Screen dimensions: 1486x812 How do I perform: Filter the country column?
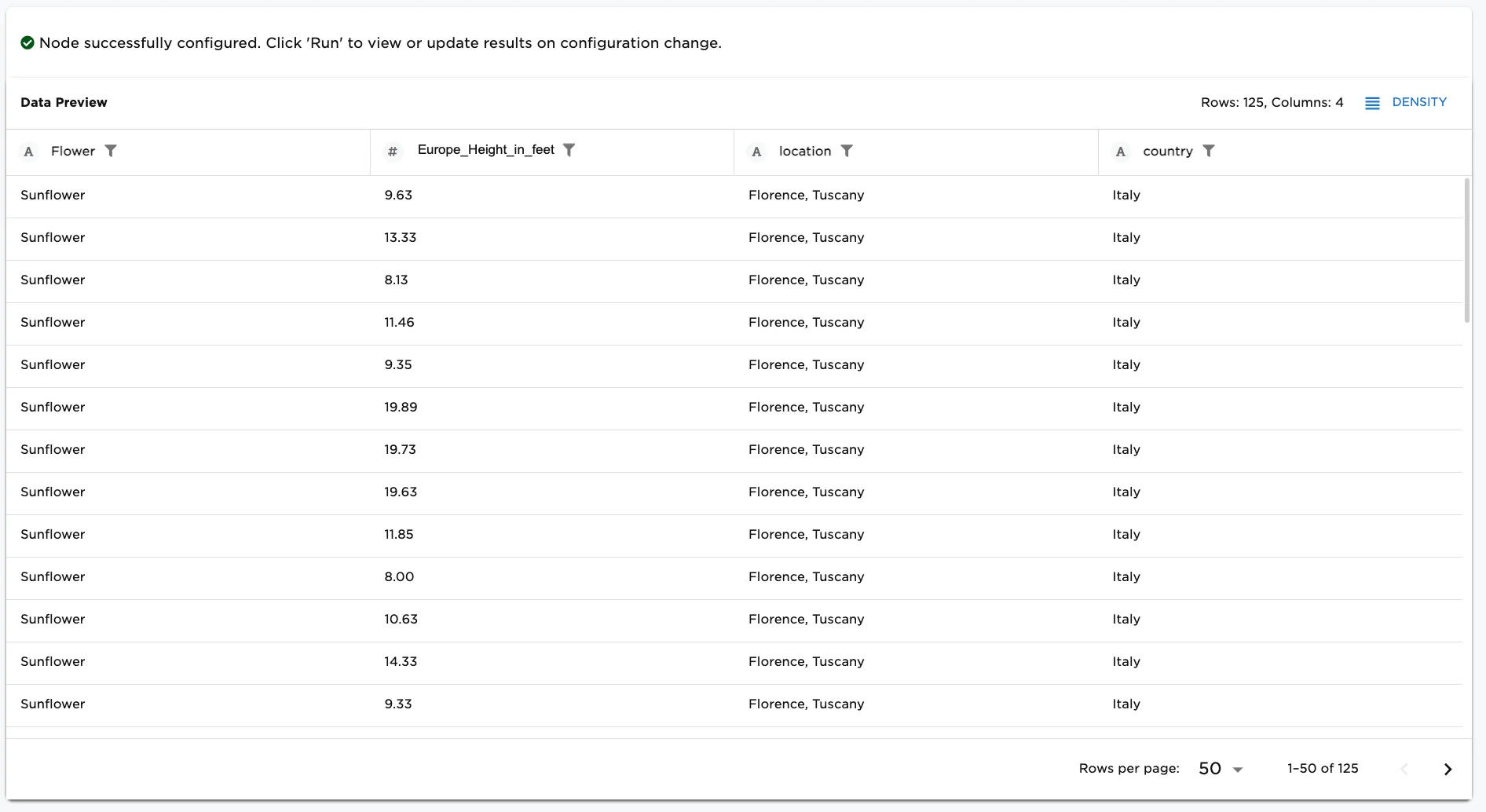pos(1209,151)
